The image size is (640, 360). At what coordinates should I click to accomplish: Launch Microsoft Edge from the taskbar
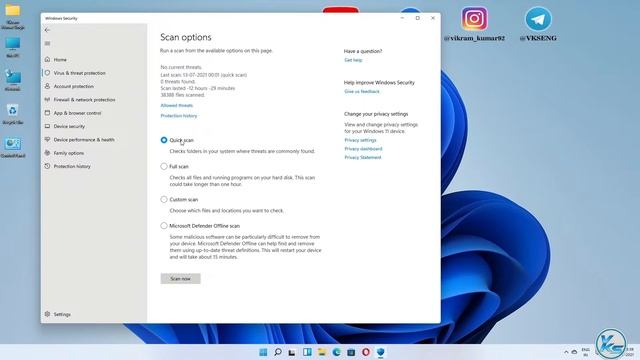pyautogui.click(x=336, y=352)
